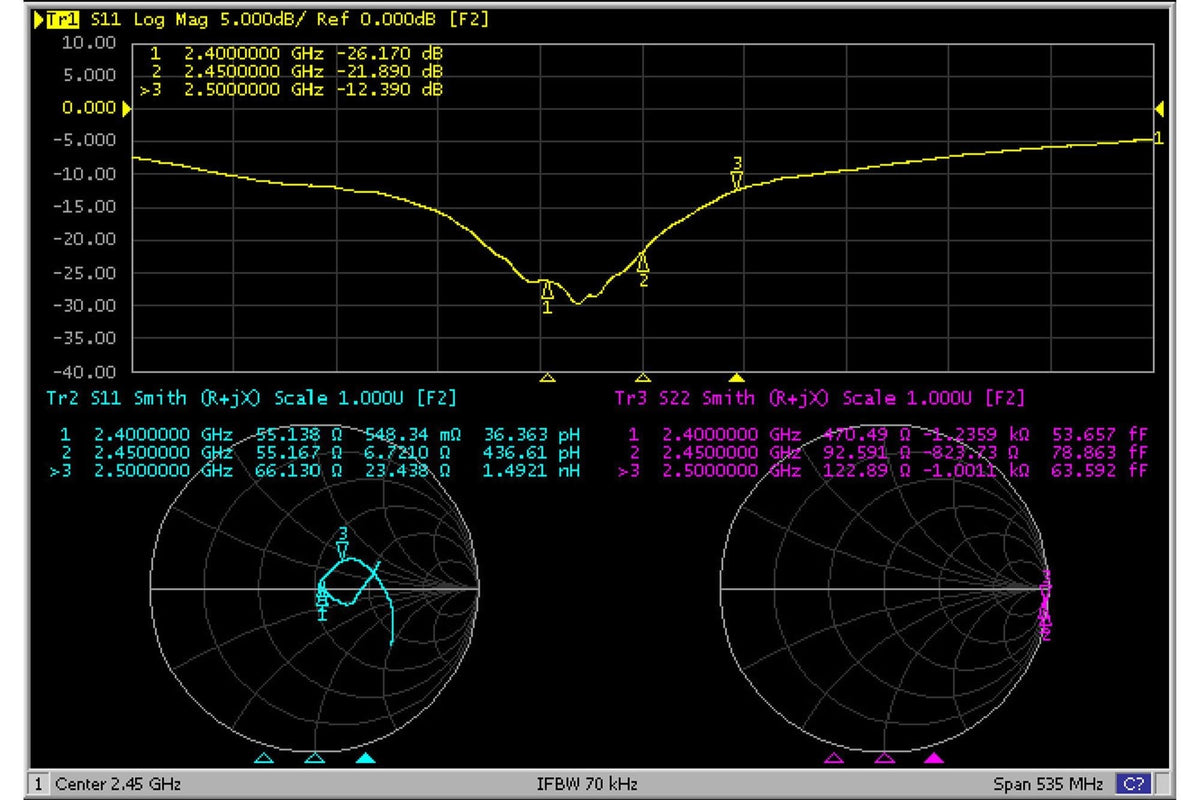Select the Tr3 S22 Smith trace title
This screenshot has width=1200, height=800.
819,398
